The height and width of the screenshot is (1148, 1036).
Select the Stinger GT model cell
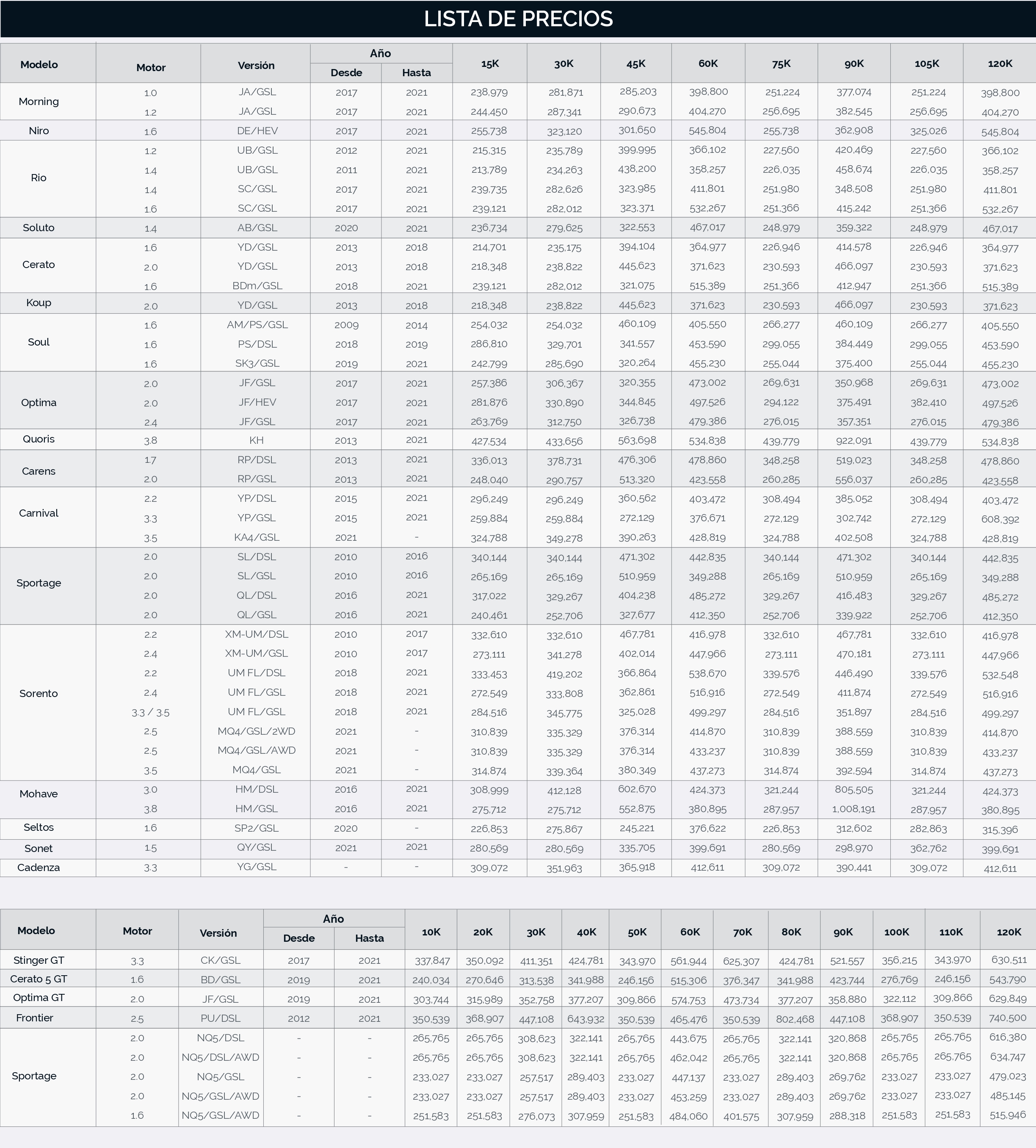pos(39,960)
